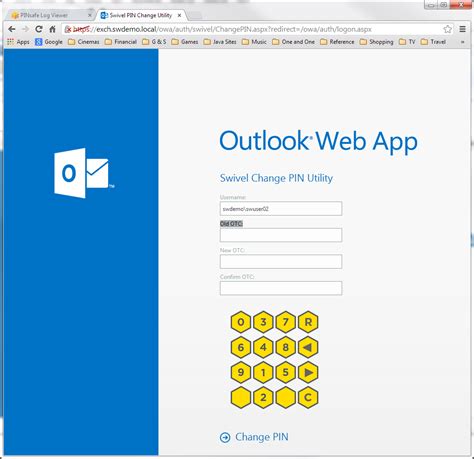Click the highlighted Old OTC label
The width and height of the screenshot is (474, 459).
pos(231,224)
